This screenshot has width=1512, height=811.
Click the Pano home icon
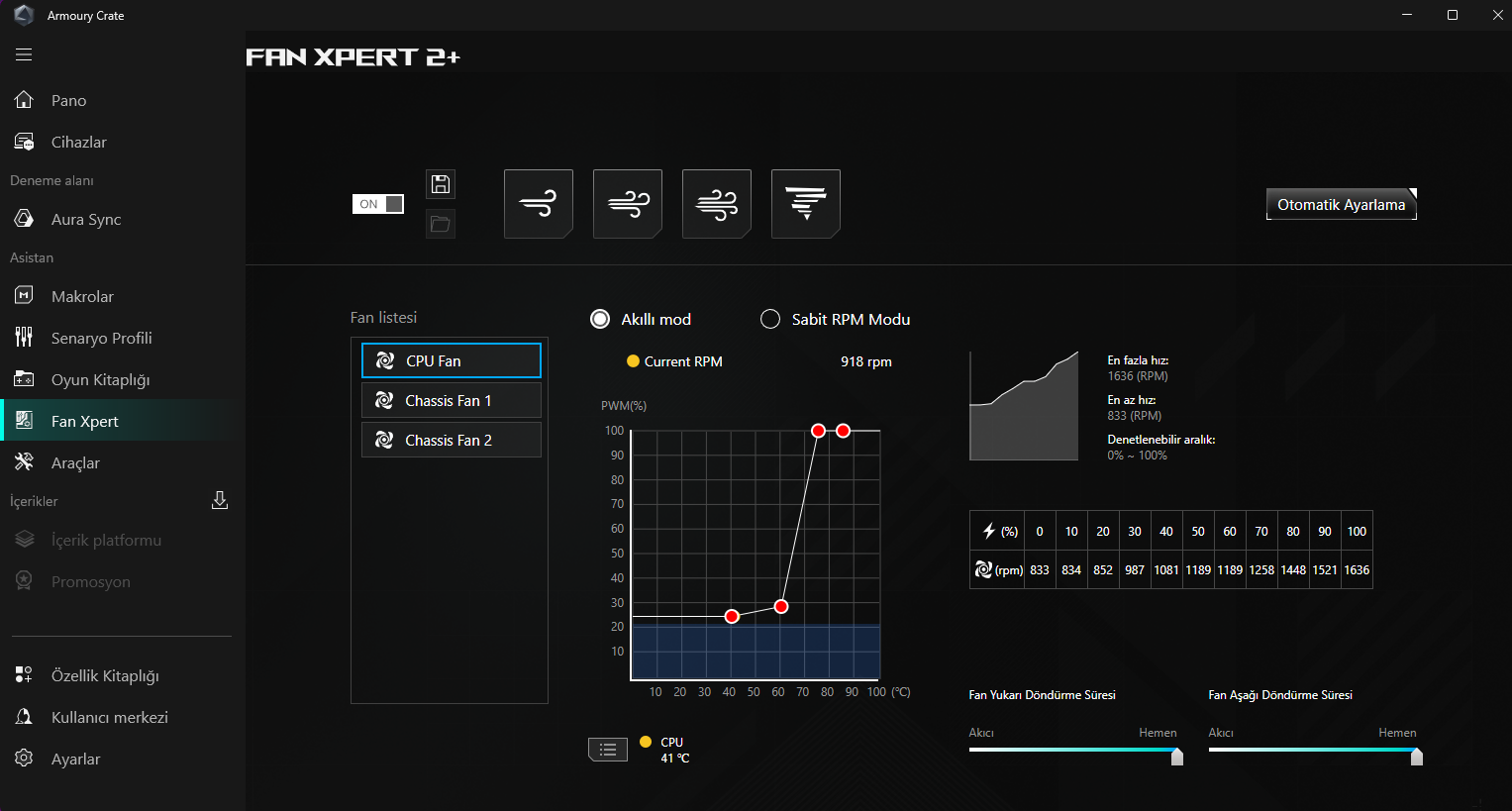pyautogui.click(x=24, y=100)
